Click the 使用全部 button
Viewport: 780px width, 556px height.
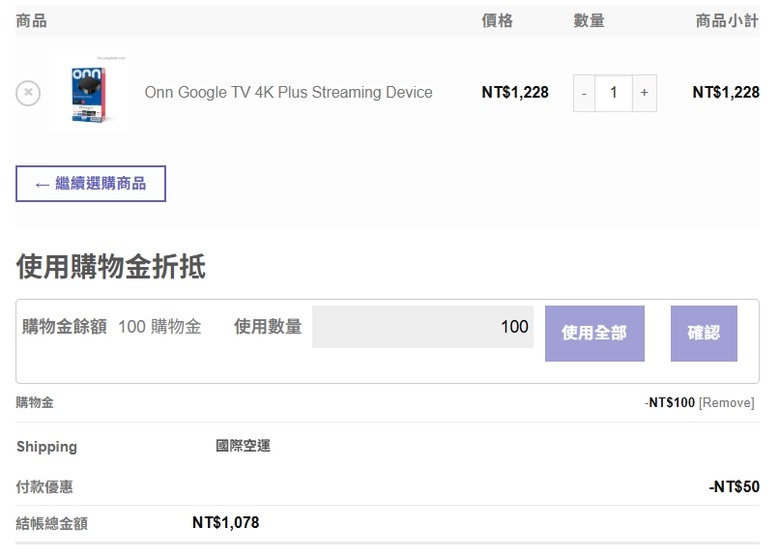594,333
